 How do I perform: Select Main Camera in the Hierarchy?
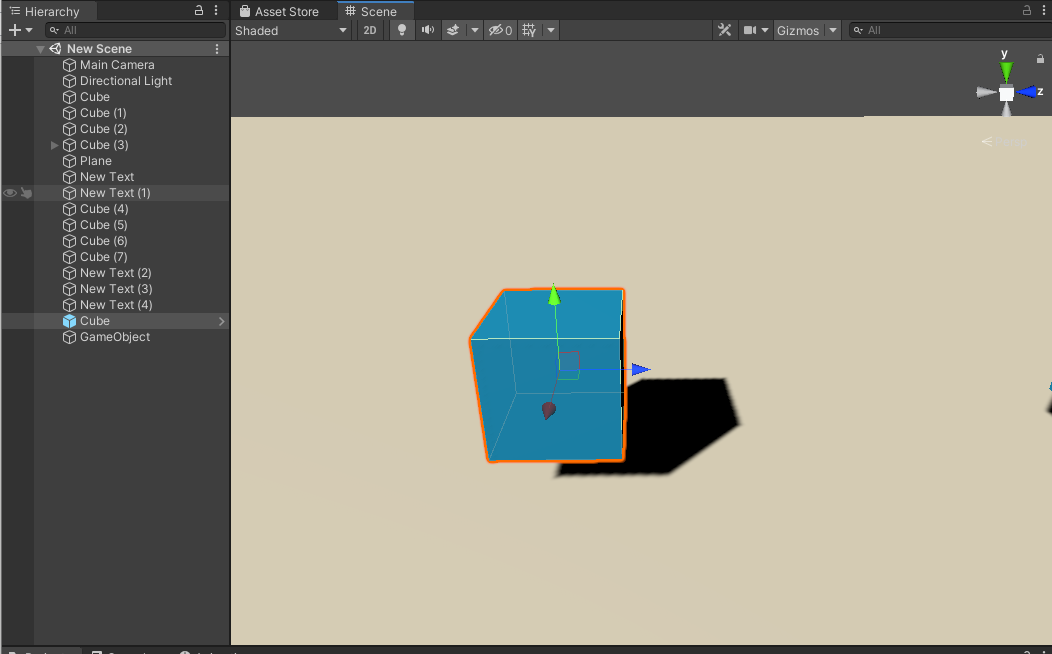(x=117, y=65)
